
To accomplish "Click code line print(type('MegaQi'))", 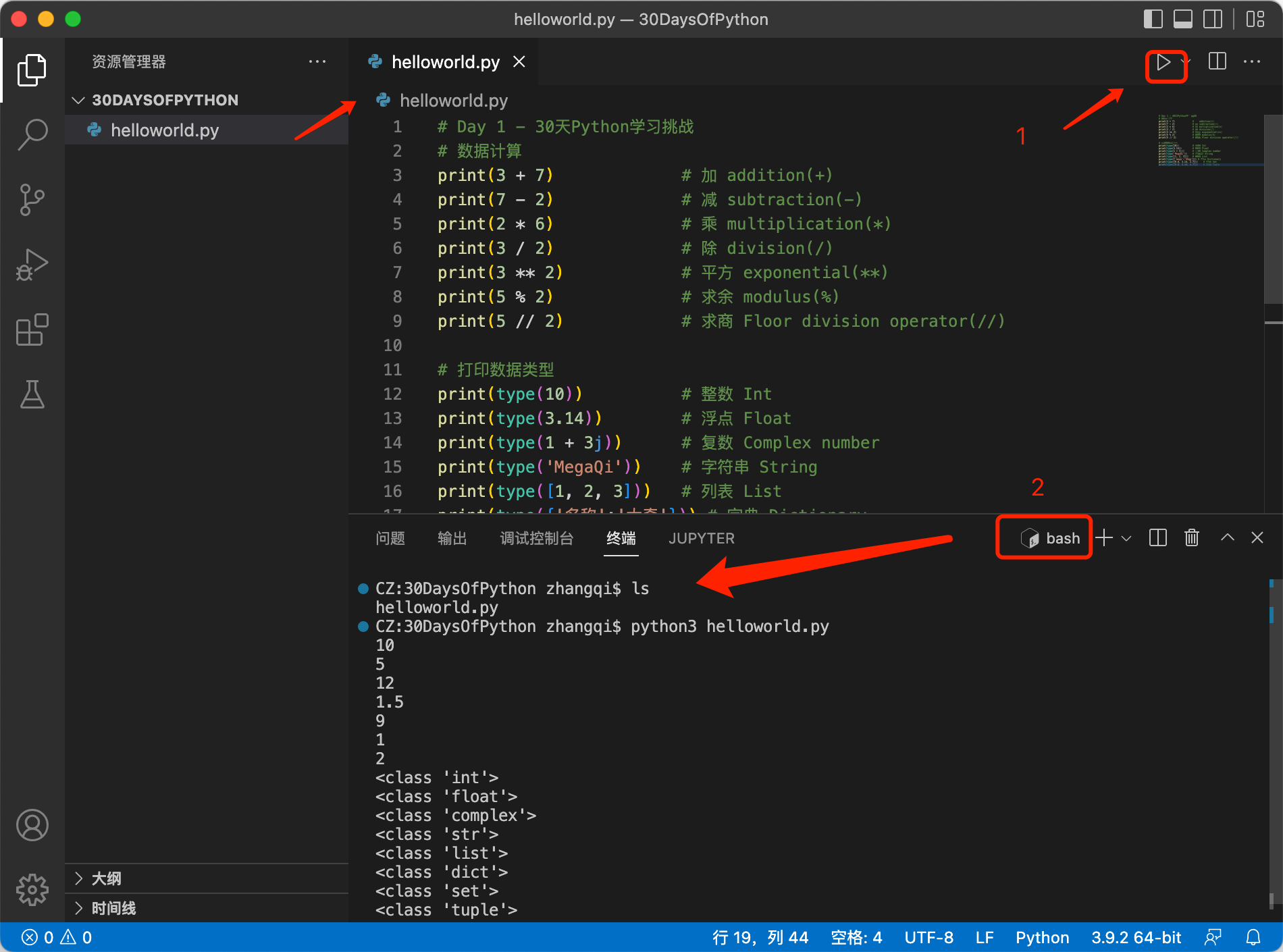I will pos(539,467).
